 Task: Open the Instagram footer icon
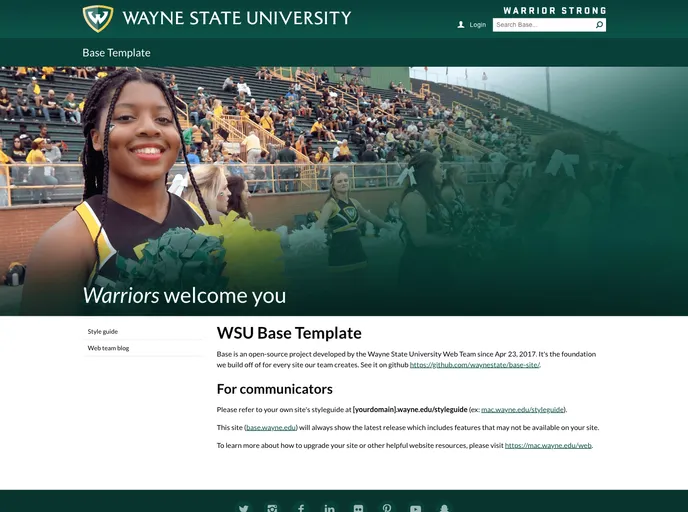pos(272,508)
